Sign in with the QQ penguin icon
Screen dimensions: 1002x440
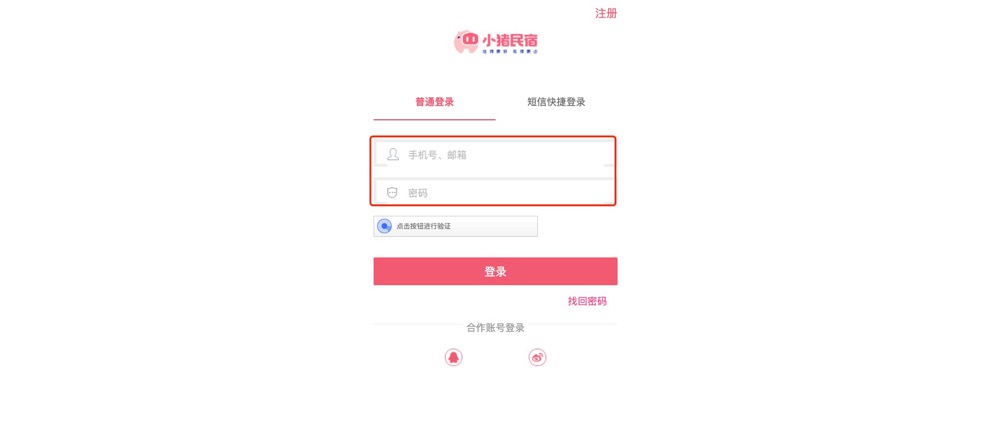pyautogui.click(x=453, y=358)
